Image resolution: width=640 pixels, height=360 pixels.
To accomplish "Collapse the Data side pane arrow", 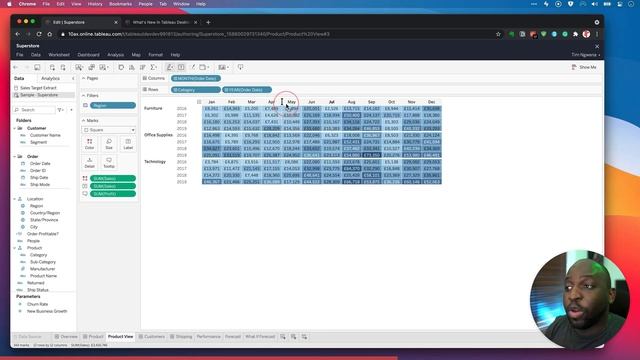I will (x=73, y=78).
